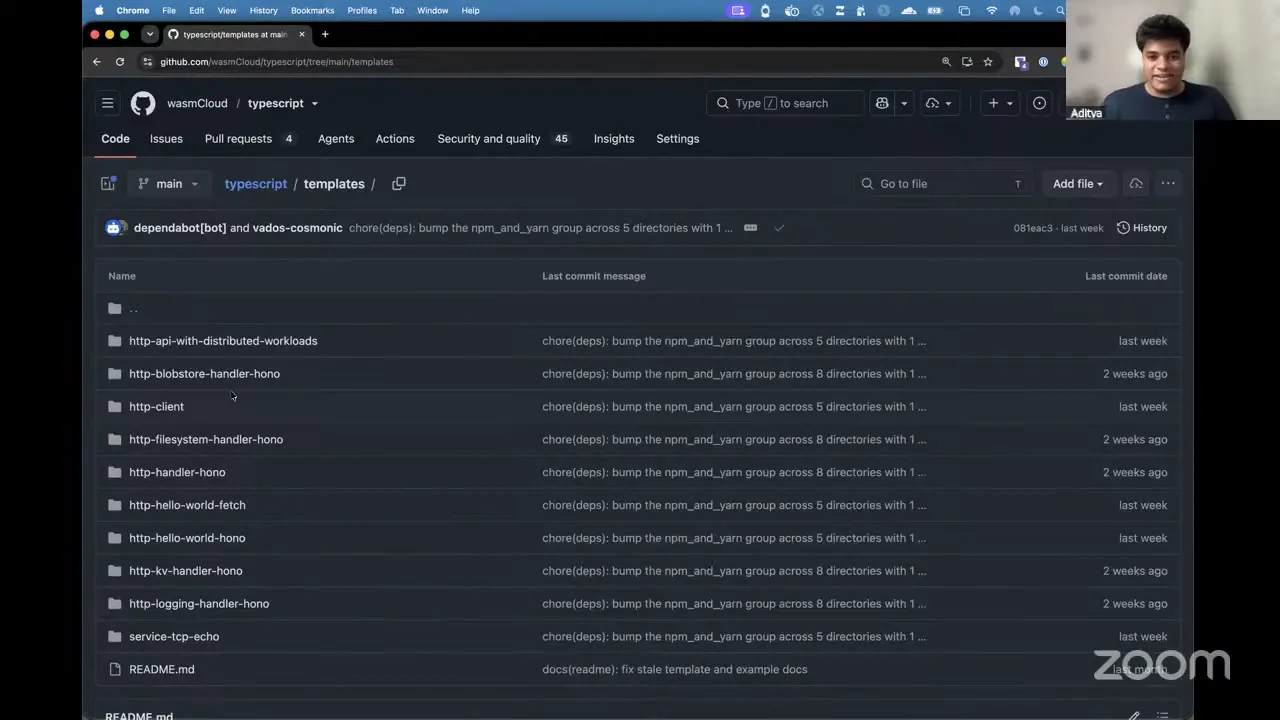The height and width of the screenshot is (720, 1280).
Task: Open the Create new plus dropdown
Action: 1000,103
